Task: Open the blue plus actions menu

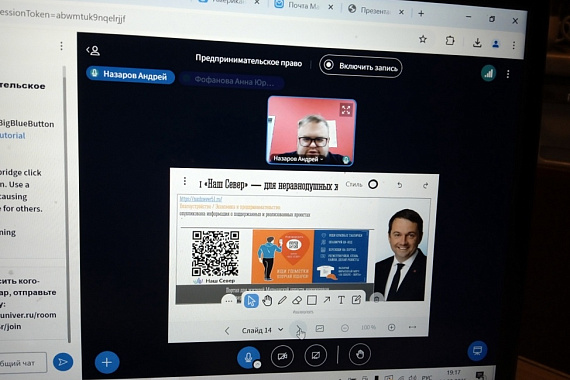Action: point(107,362)
